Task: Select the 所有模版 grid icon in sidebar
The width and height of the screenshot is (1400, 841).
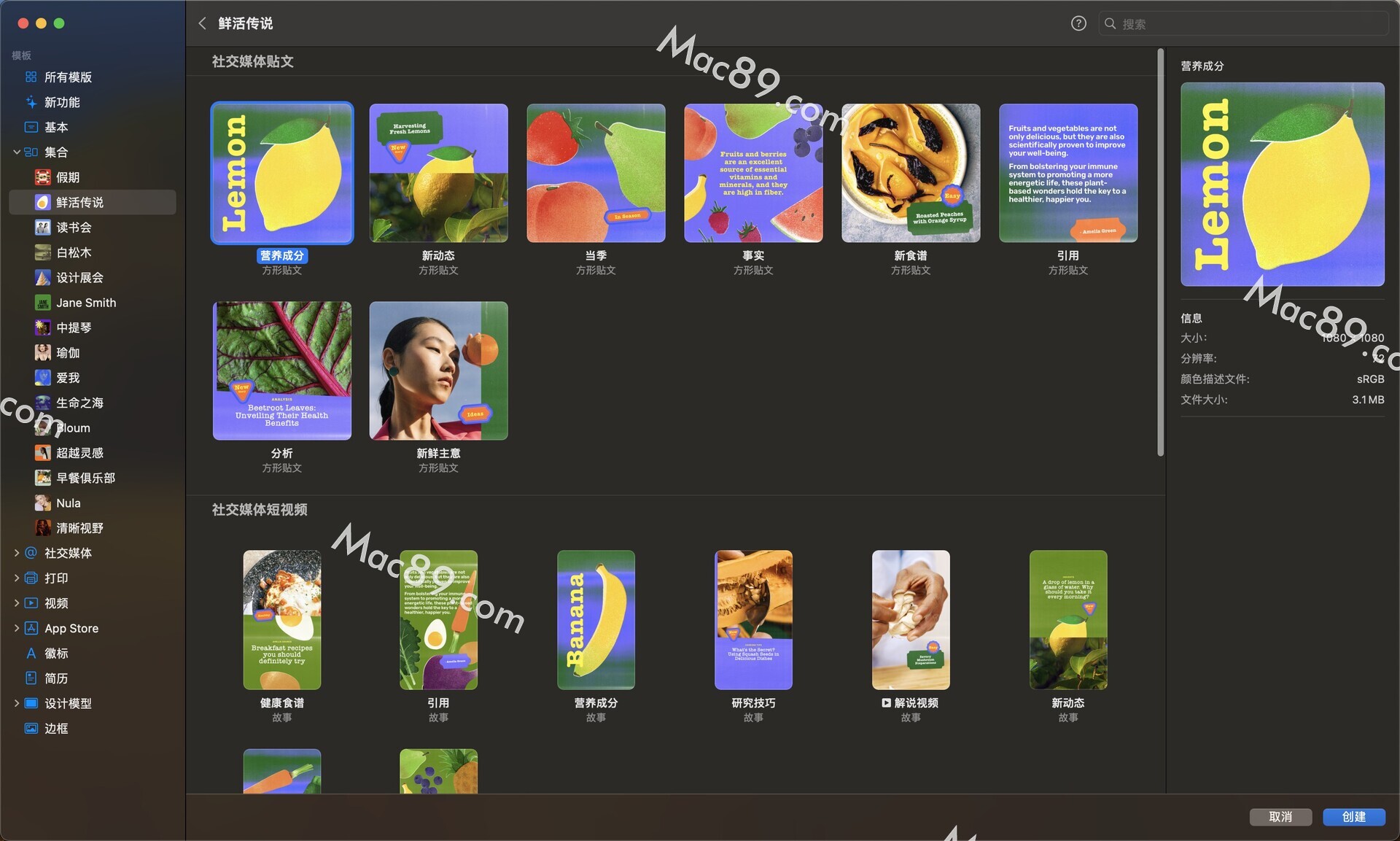Action: click(x=31, y=77)
